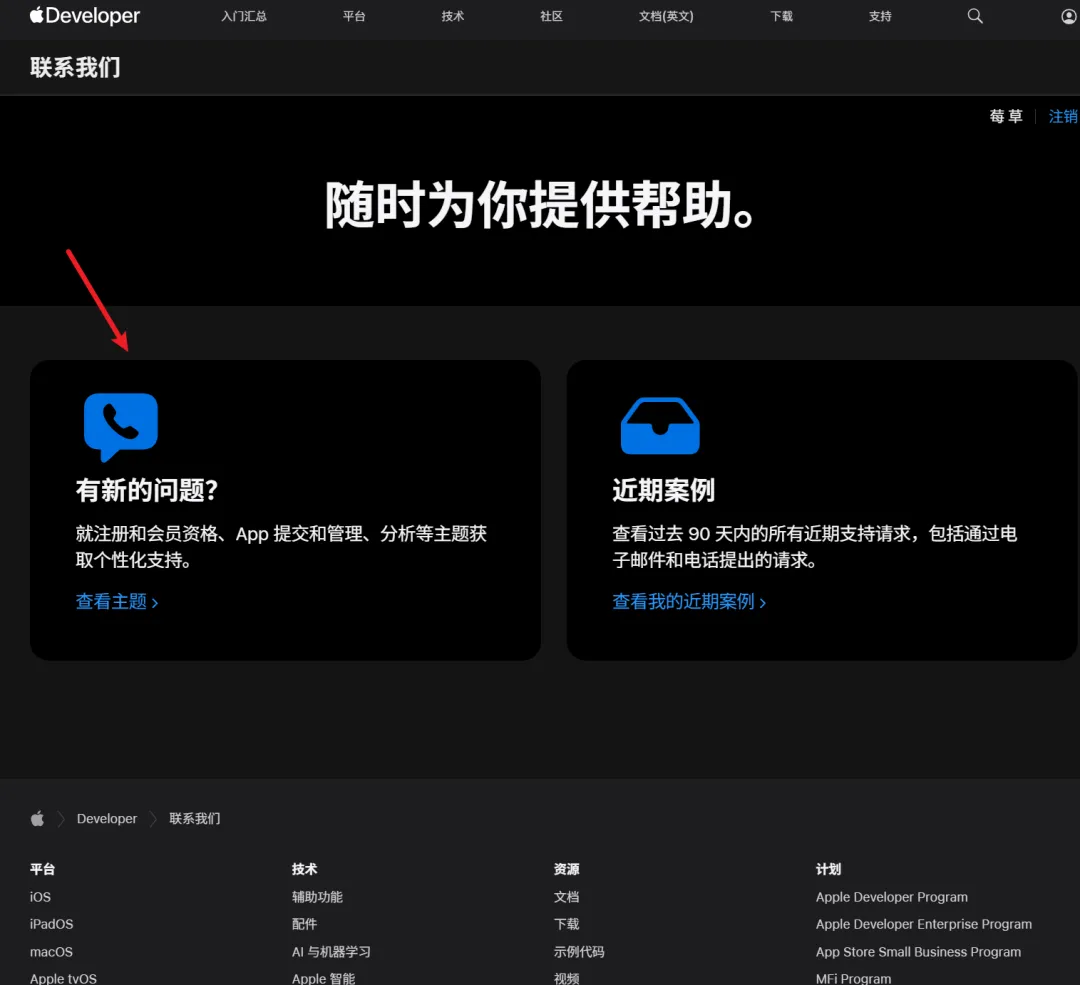
Task: Click 联系我们 in the breadcrumb
Action: coord(195,818)
